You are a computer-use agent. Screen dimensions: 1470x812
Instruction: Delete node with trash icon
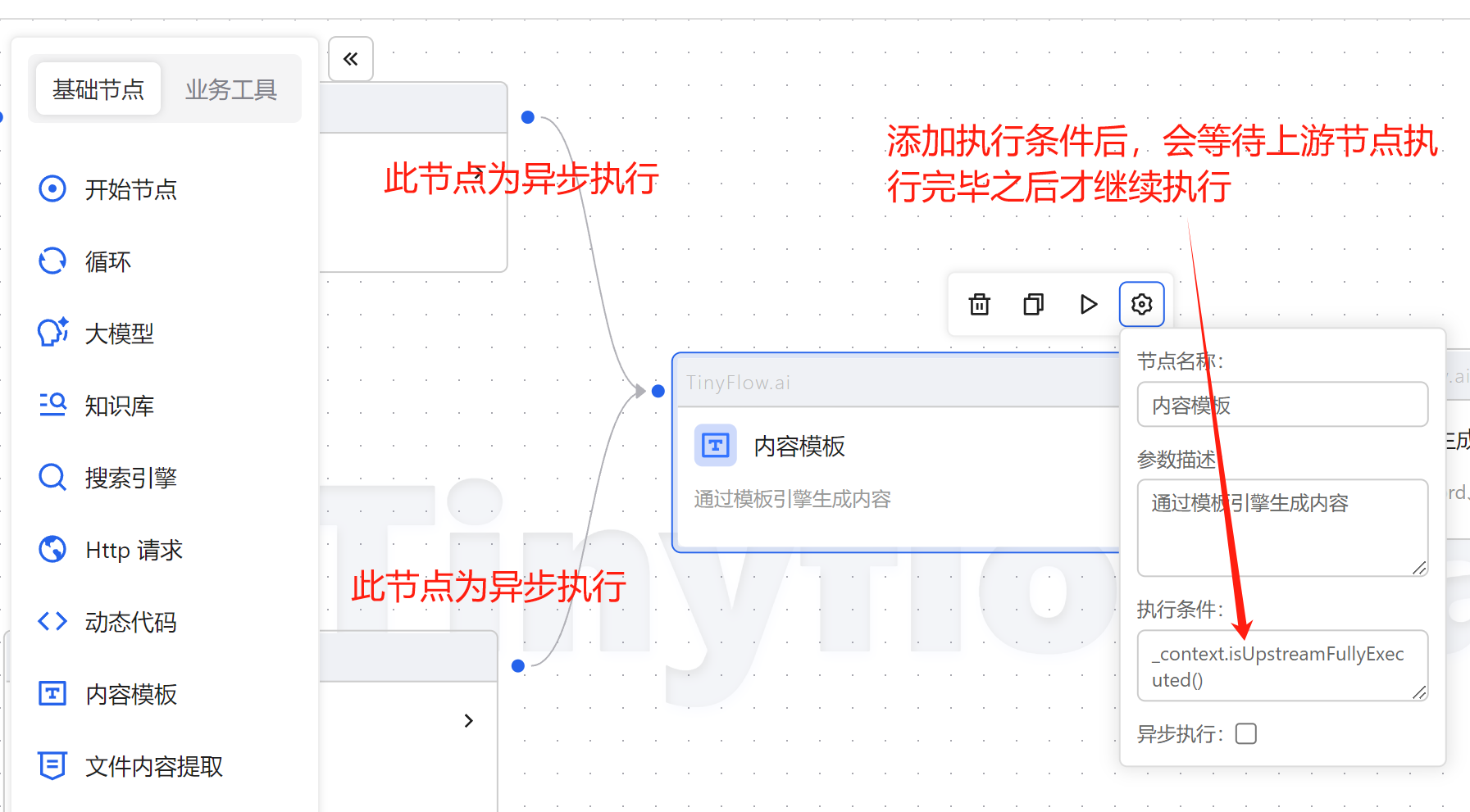980,305
